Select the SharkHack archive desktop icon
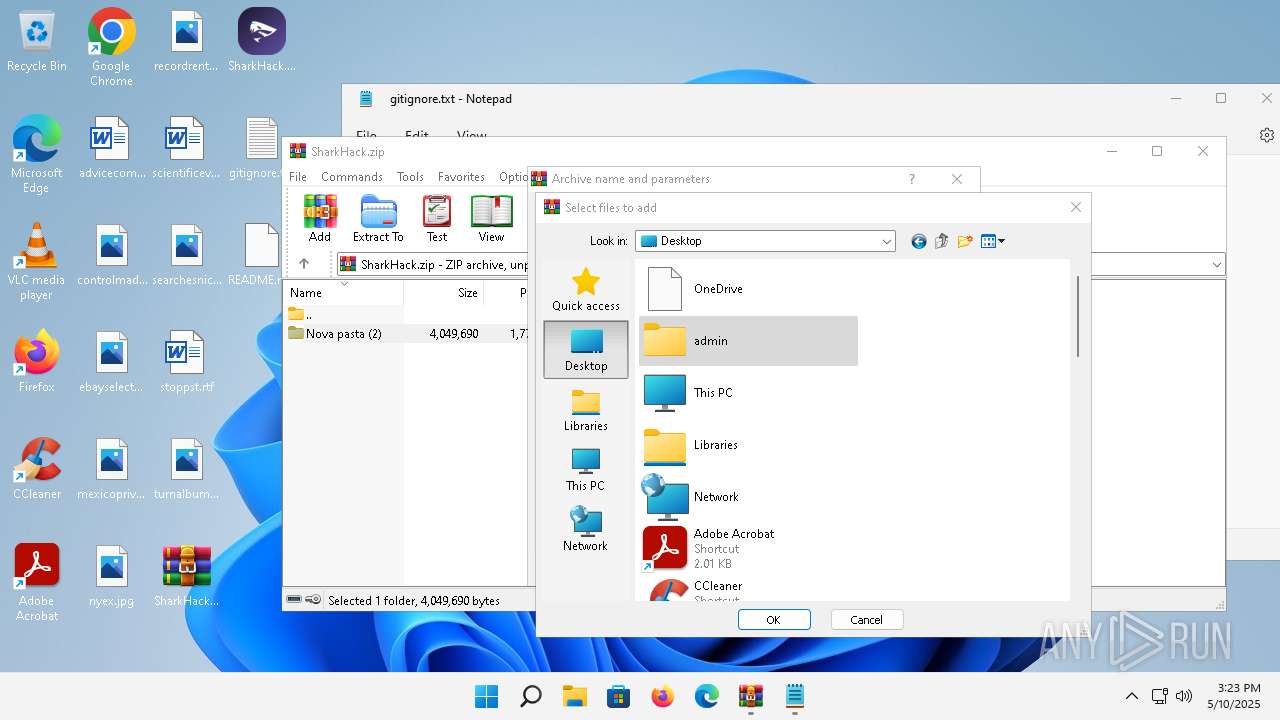 point(186,576)
